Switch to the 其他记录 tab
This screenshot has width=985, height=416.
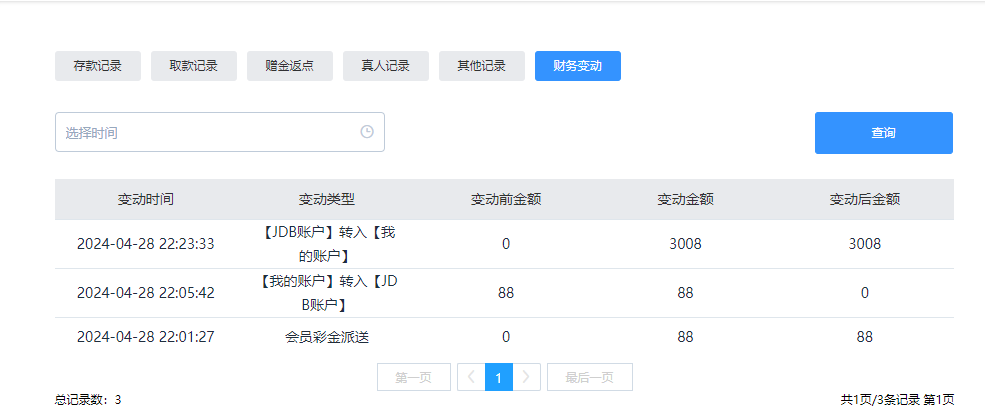pyautogui.click(x=482, y=66)
